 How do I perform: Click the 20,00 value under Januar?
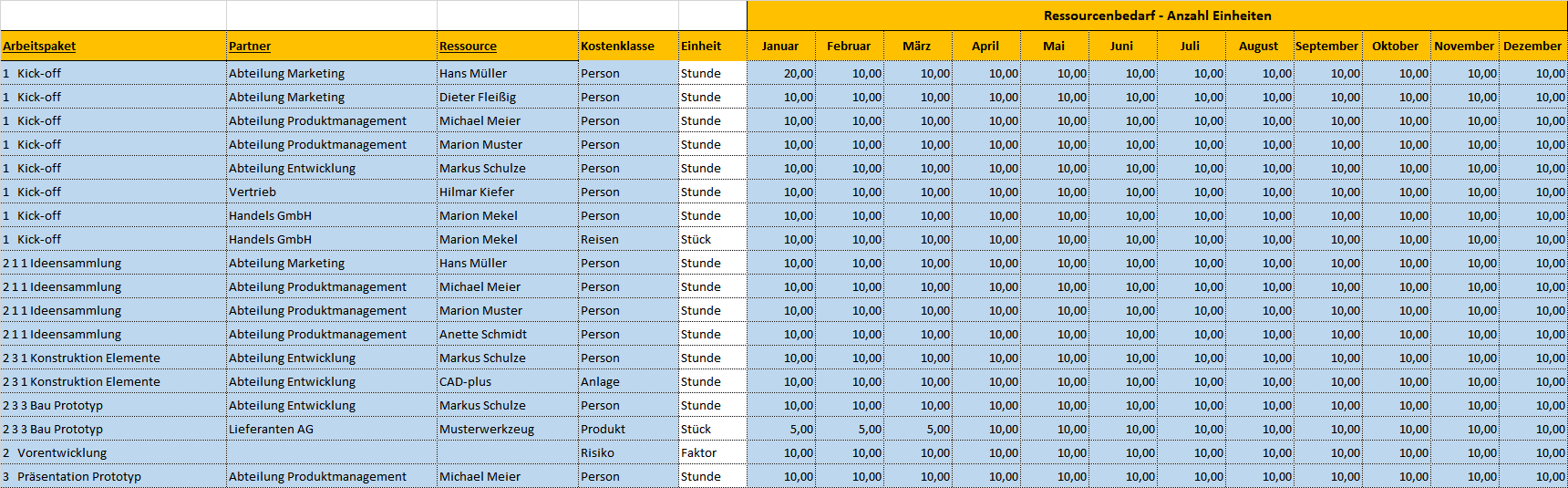[781, 73]
